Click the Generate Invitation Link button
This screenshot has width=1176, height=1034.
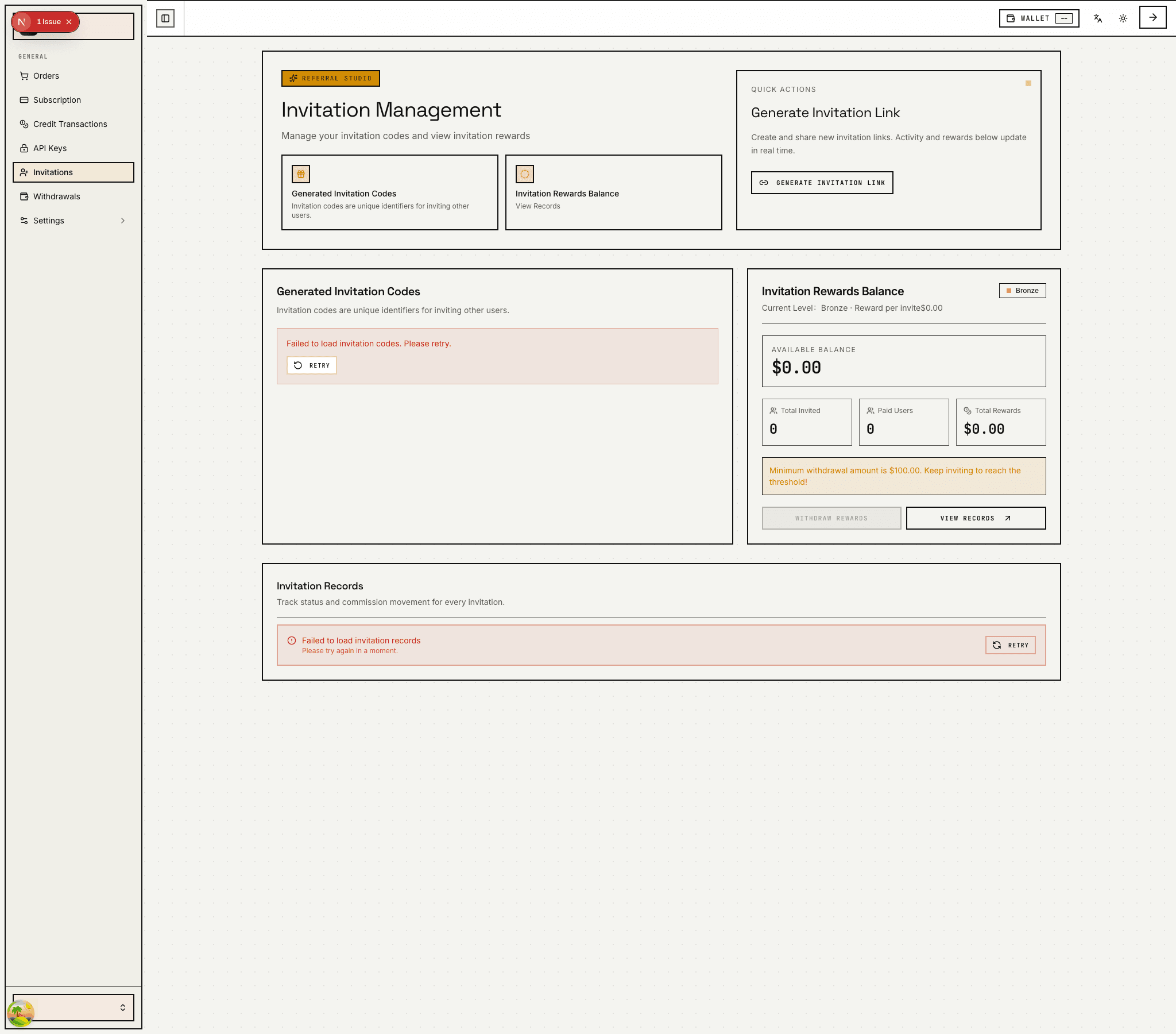coord(822,183)
